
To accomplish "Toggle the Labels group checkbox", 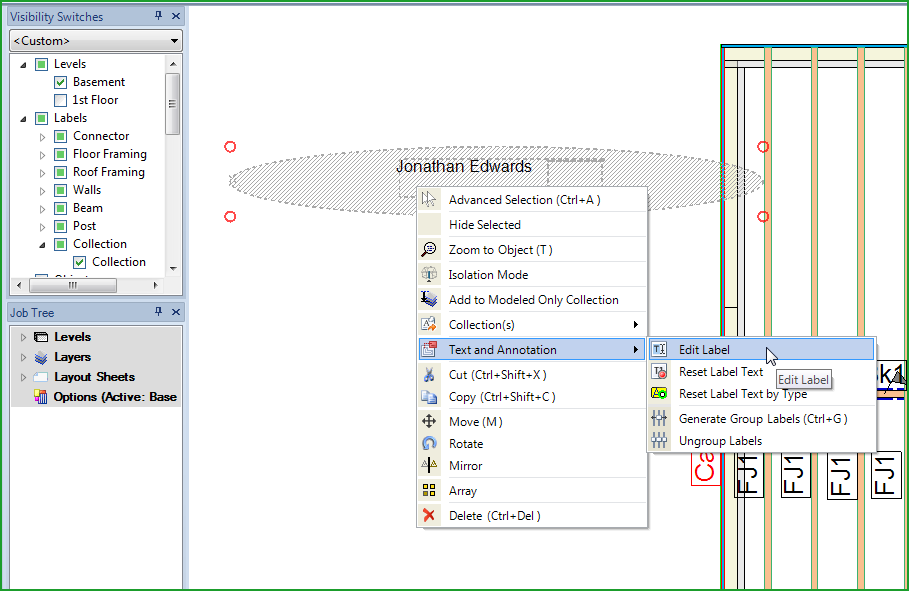I will click(42, 118).
